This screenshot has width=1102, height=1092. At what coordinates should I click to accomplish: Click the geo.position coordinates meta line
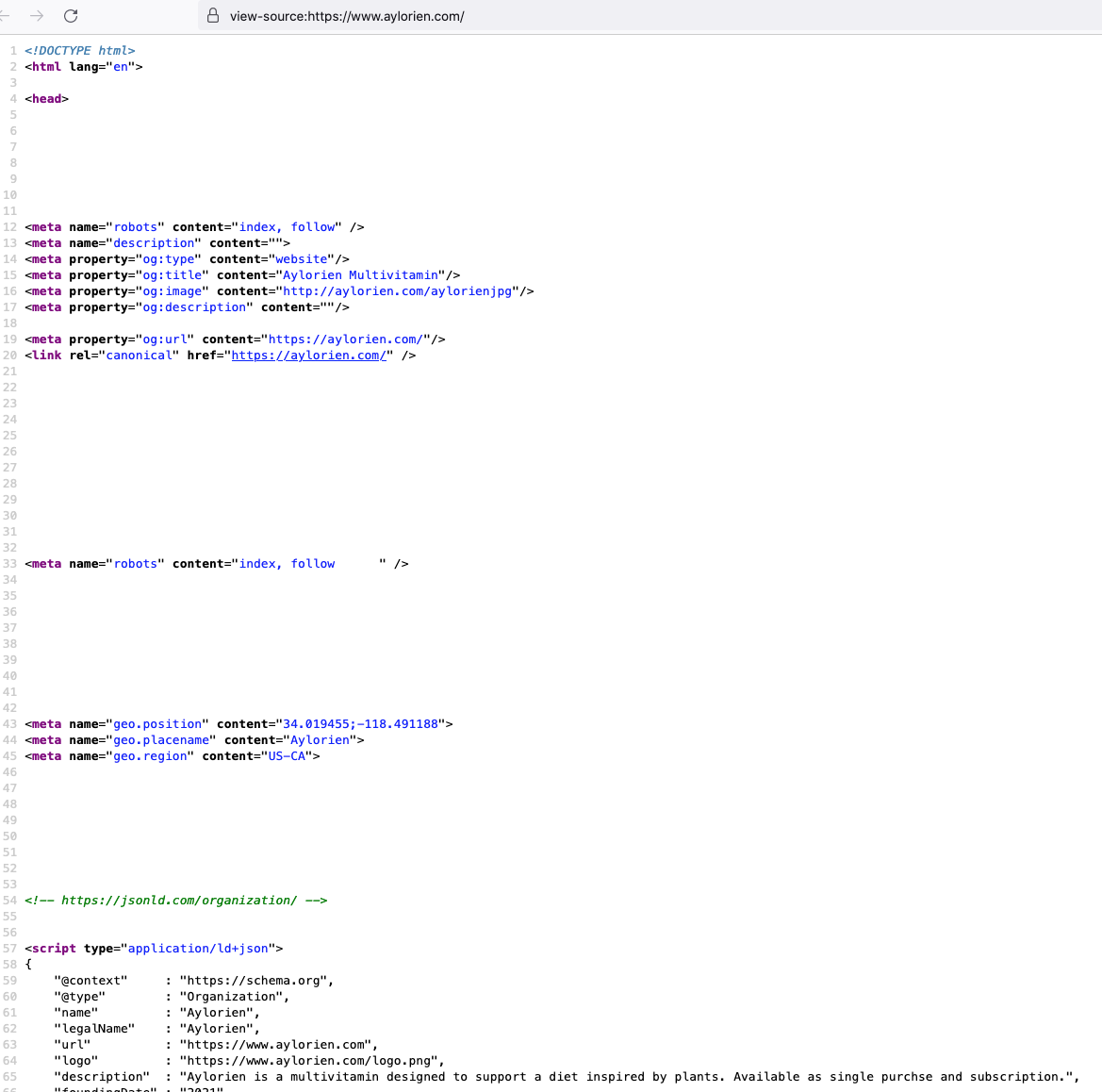pos(238,724)
